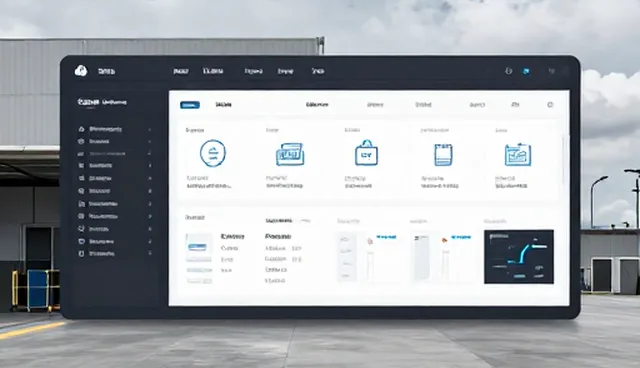Viewport: 640px width, 368px height.
Task: Select the first item in the top navigation bar
Action: (180, 71)
